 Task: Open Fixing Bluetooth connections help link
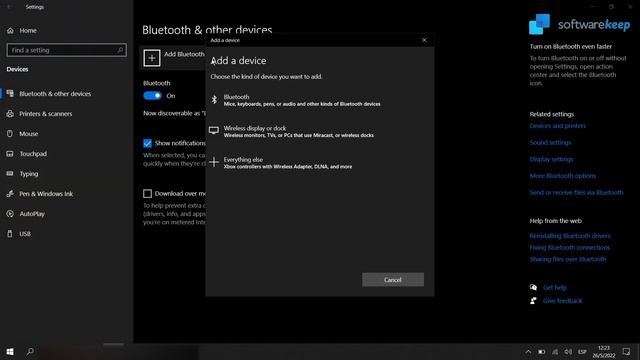click(x=569, y=248)
